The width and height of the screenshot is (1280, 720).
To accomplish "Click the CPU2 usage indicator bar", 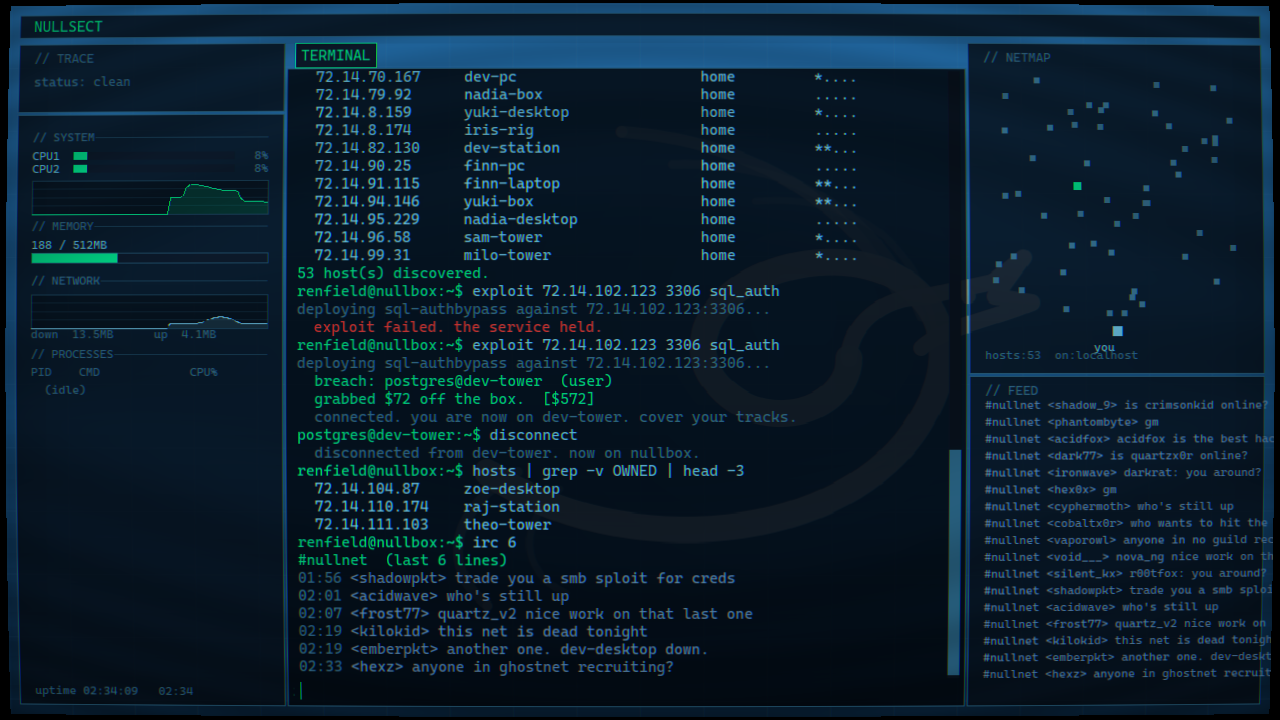I will click(80, 169).
